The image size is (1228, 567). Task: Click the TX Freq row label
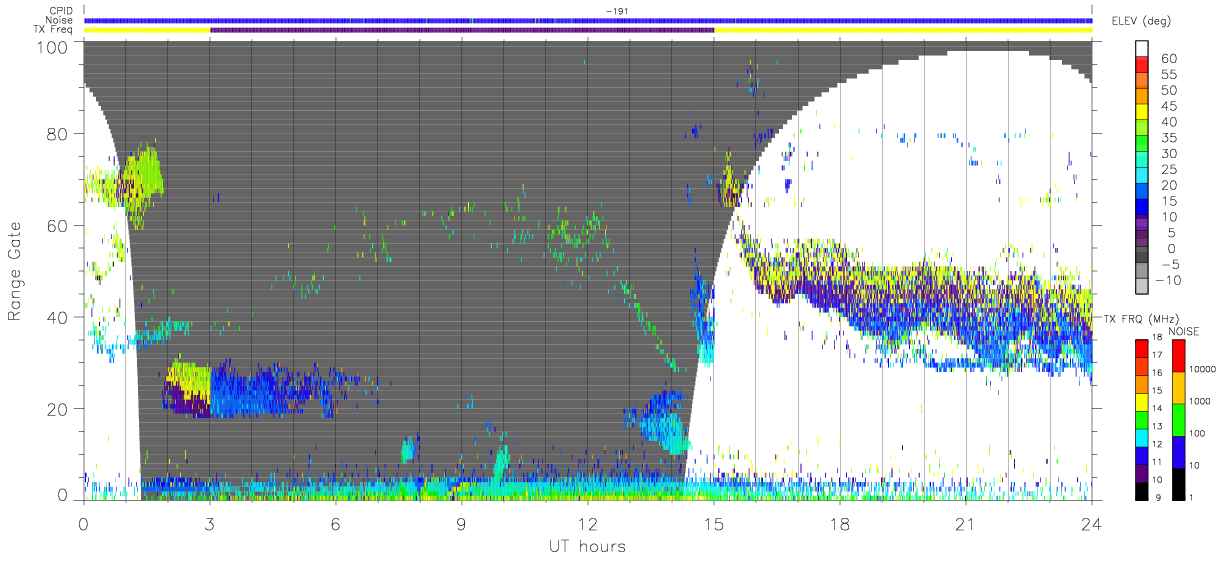(54, 30)
